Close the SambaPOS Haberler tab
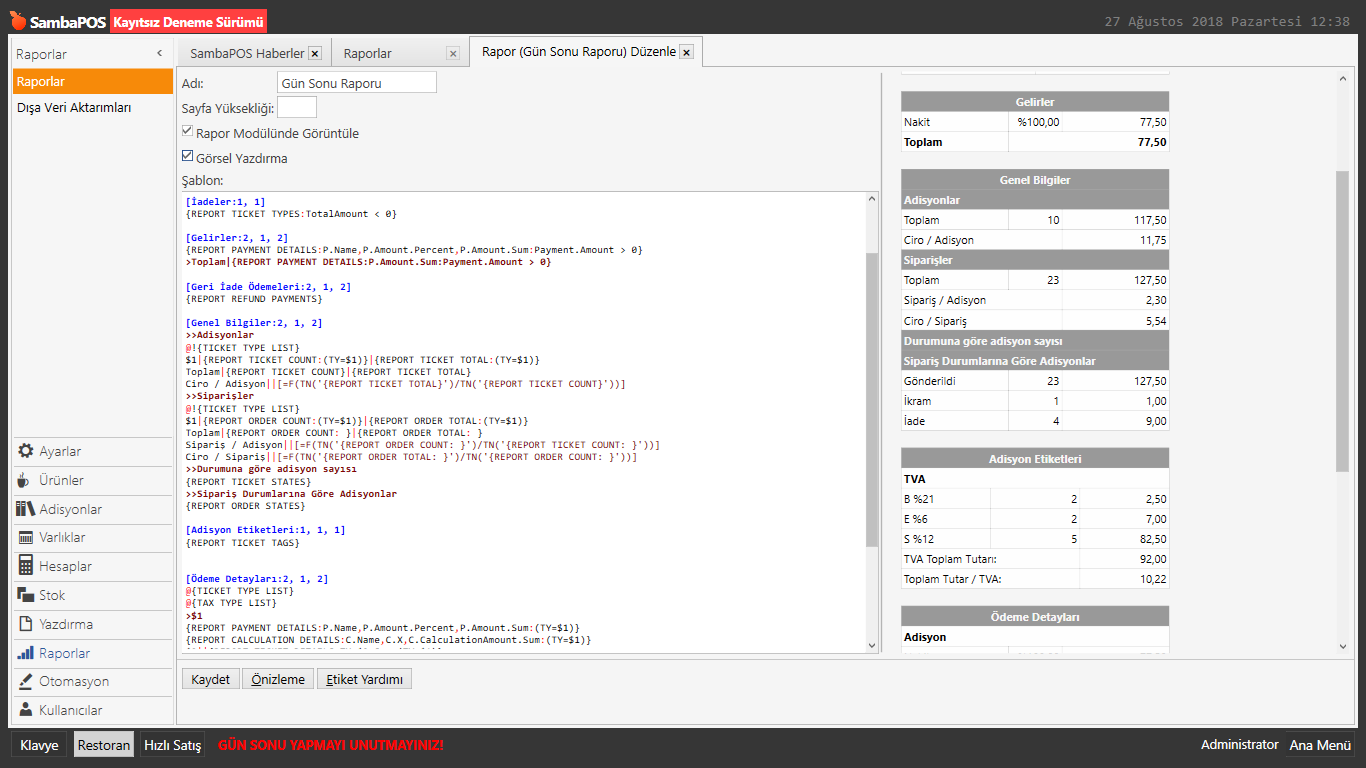The image size is (1366, 768). (x=315, y=53)
